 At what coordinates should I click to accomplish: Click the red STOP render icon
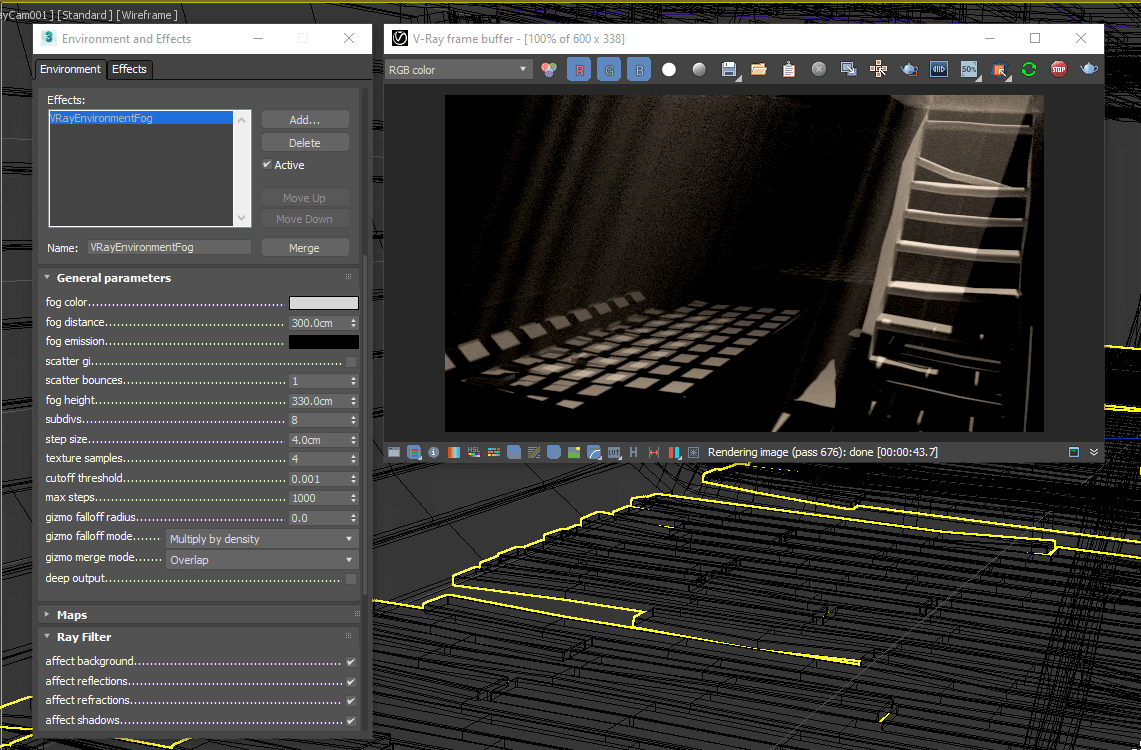1059,70
